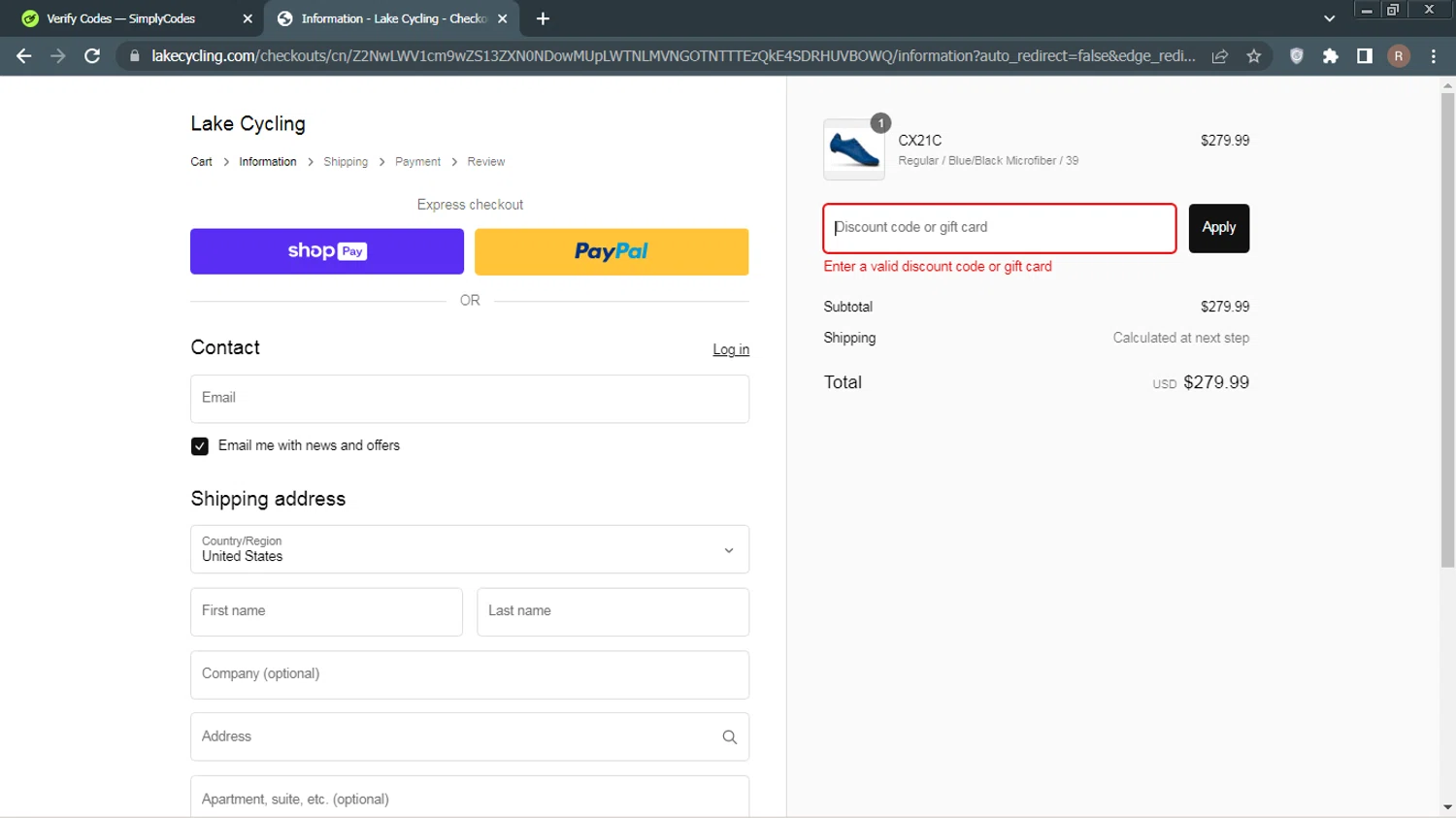
Task: Go to the Cart breadcrumb
Action: coord(201,162)
